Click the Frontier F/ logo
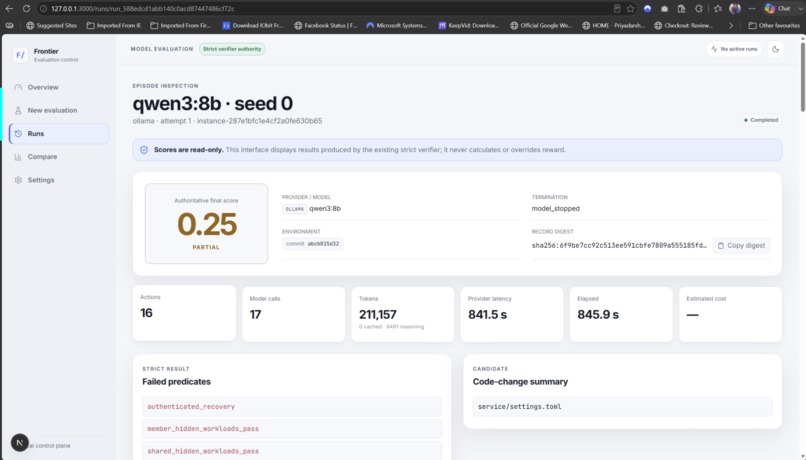This screenshot has height=460, width=806. tap(20, 55)
